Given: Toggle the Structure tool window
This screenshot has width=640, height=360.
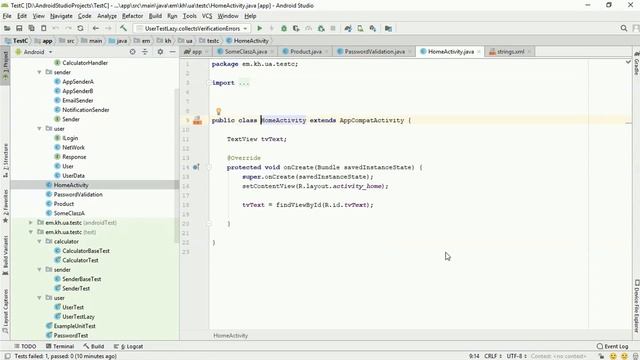Looking at the screenshot, I should (x=5, y=160).
